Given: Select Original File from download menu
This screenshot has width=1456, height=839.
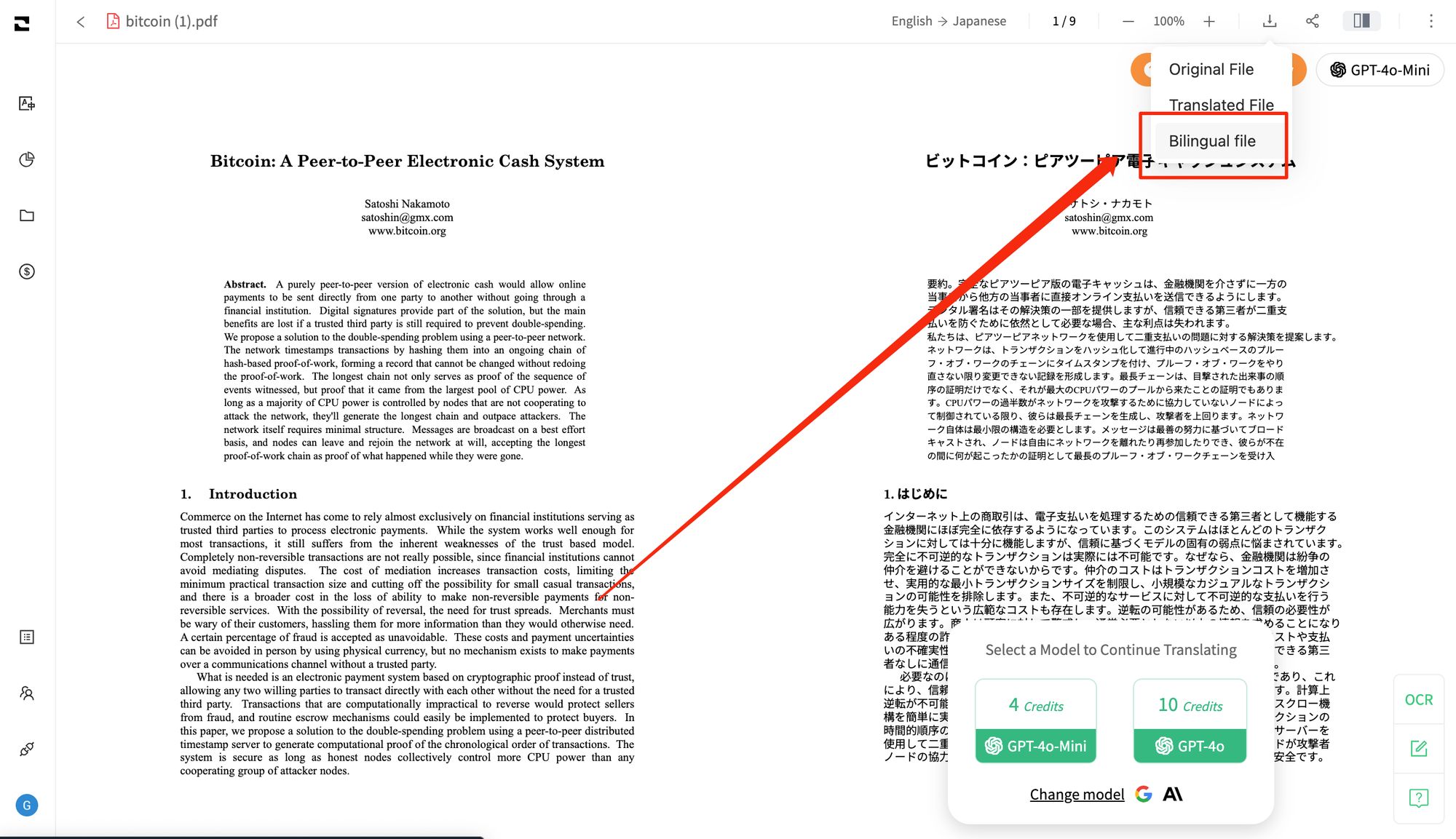Looking at the screenshot, I should coord(1211,69).
